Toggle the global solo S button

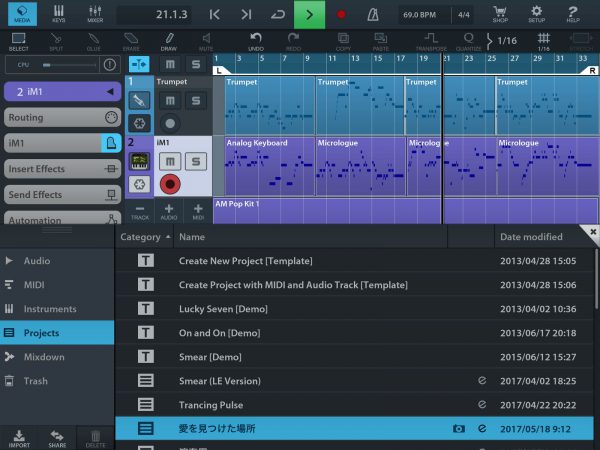tap(196, 64)
